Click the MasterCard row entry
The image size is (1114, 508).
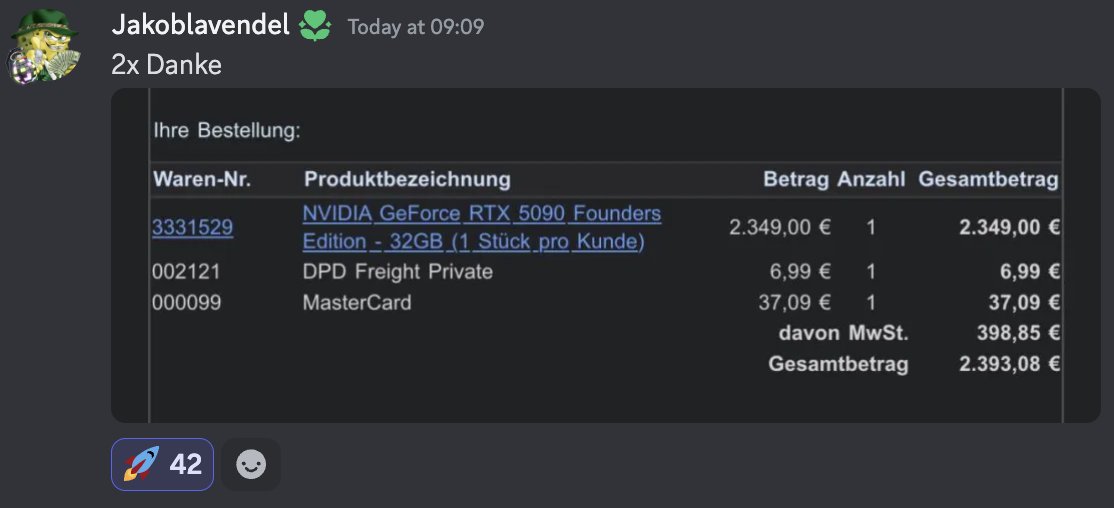point(357,303)
